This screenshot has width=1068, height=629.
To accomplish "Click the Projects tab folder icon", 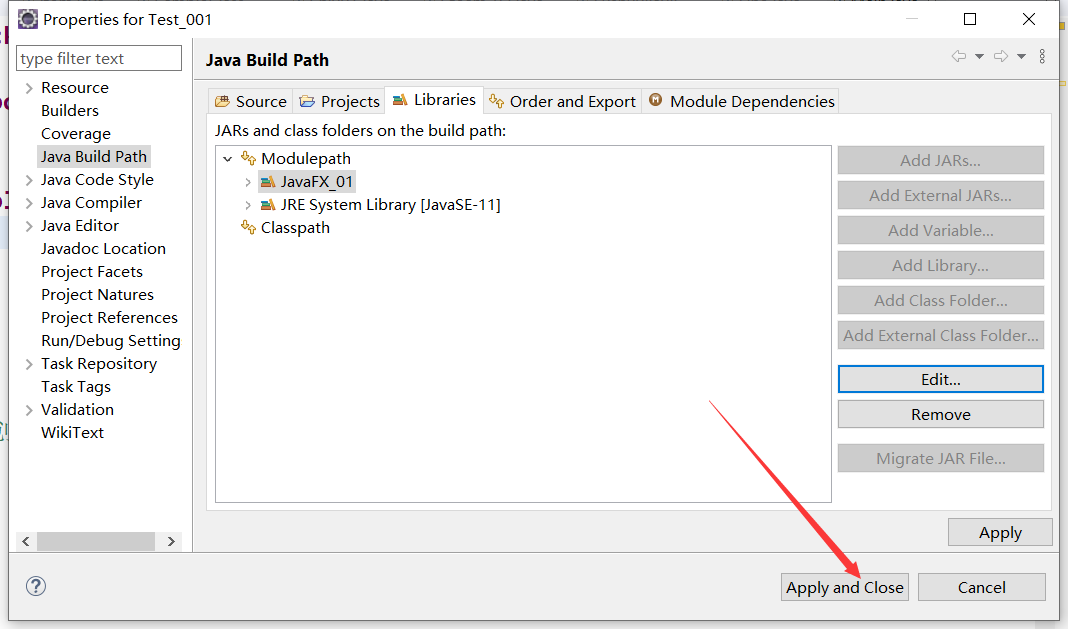I will point(306,100).
